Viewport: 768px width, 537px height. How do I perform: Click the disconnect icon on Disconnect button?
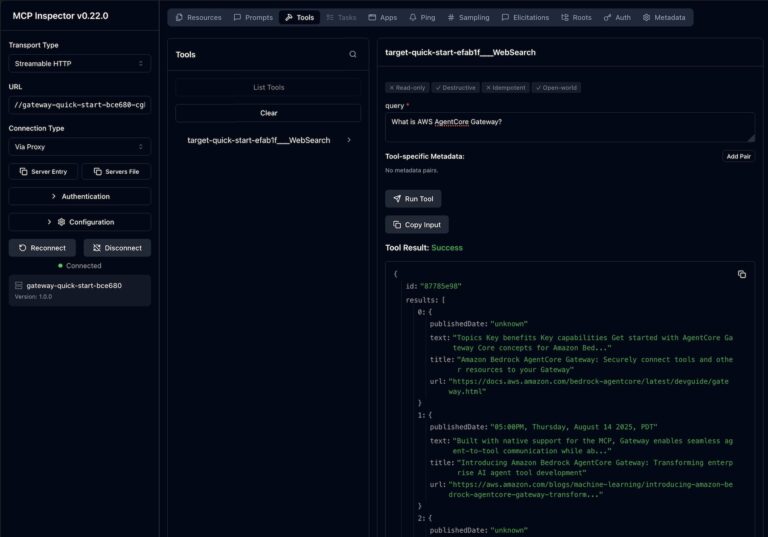(x=97, y=248)
